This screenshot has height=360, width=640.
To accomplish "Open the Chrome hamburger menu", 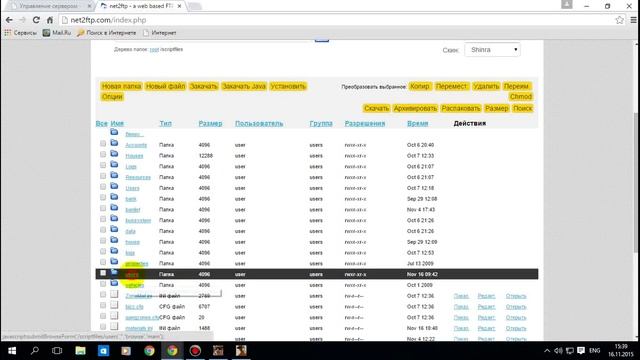I will 633,20.
